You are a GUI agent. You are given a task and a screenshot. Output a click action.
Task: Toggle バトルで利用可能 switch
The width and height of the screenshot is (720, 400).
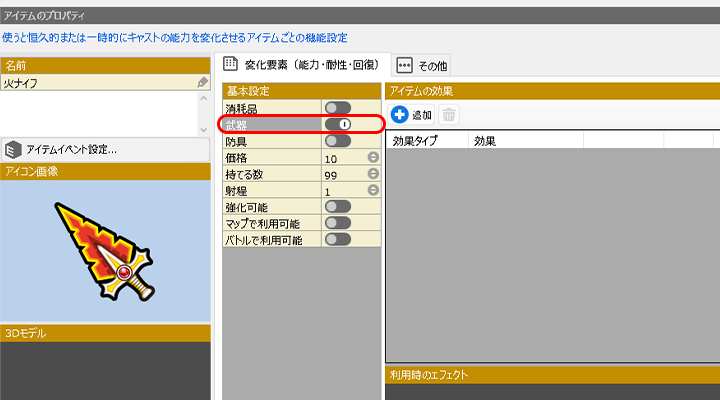[338, 239]
